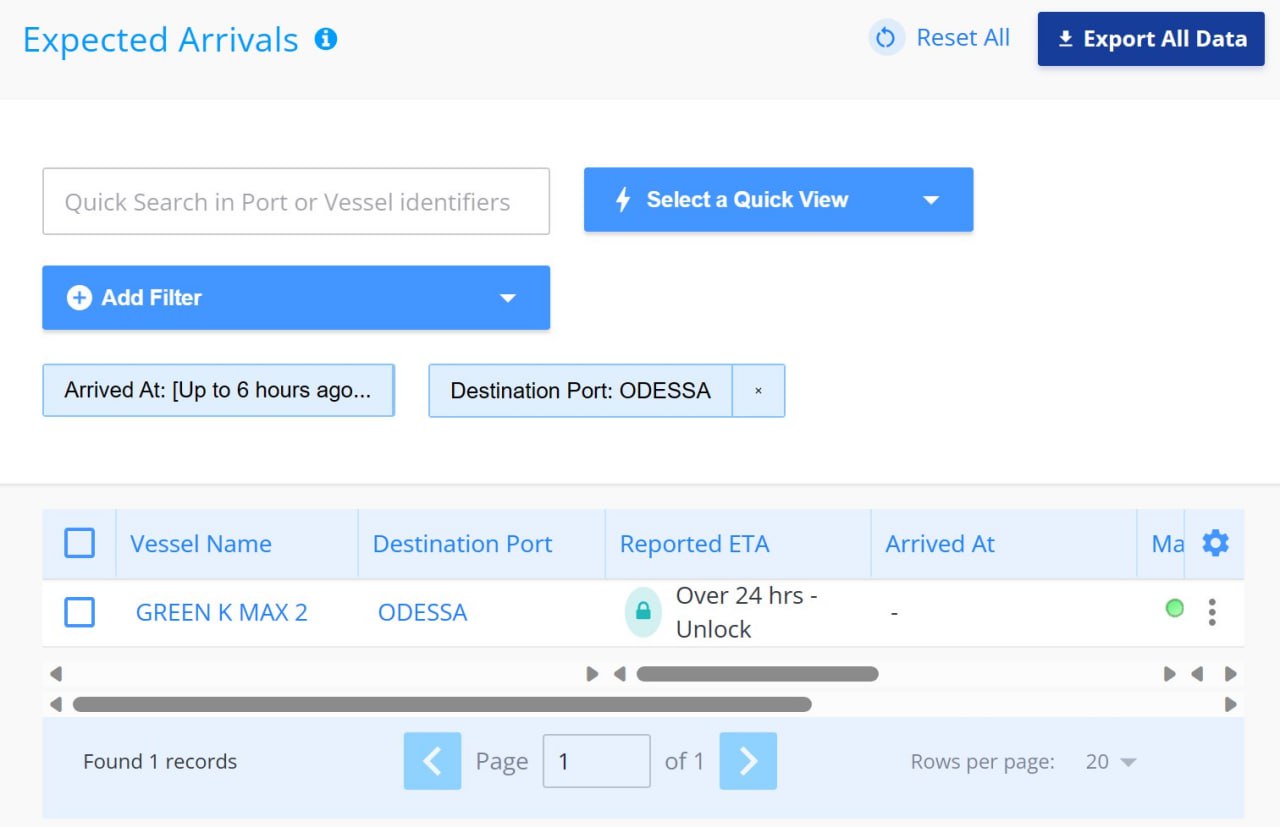Open the three-dot row actions menu

pyautogui.click(x=1212, y=612)
